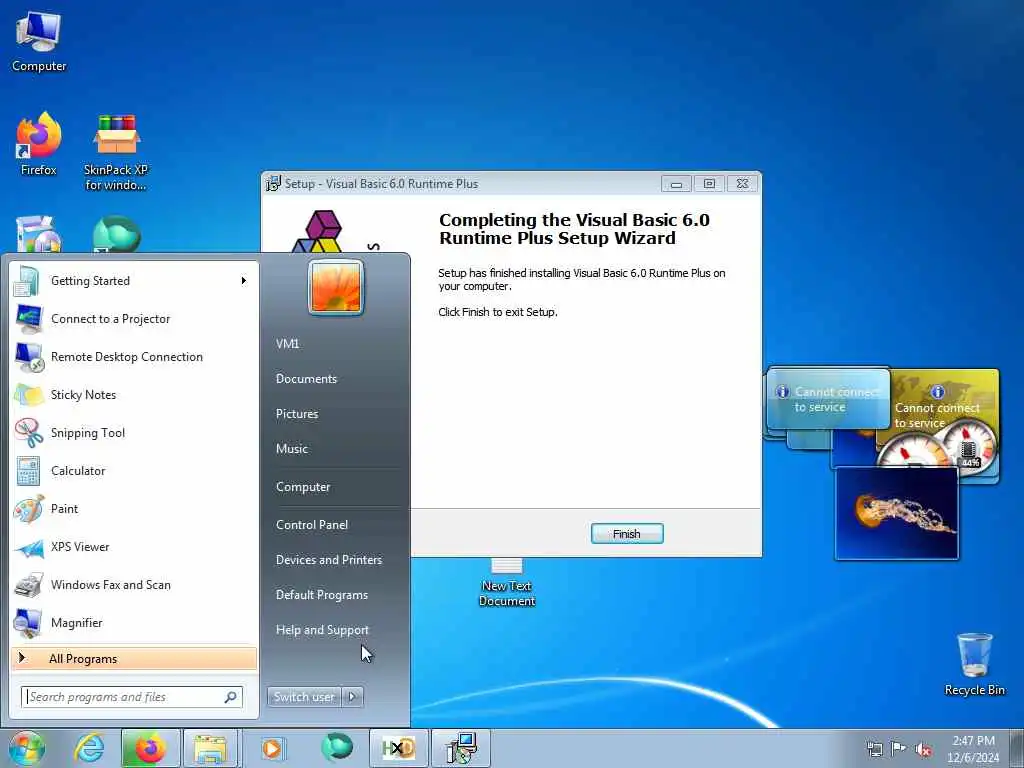Image resolution: width=1024 pixels, height=768 pixels.
Task: Open the Computer desktop icon
Action: point(39,41)
